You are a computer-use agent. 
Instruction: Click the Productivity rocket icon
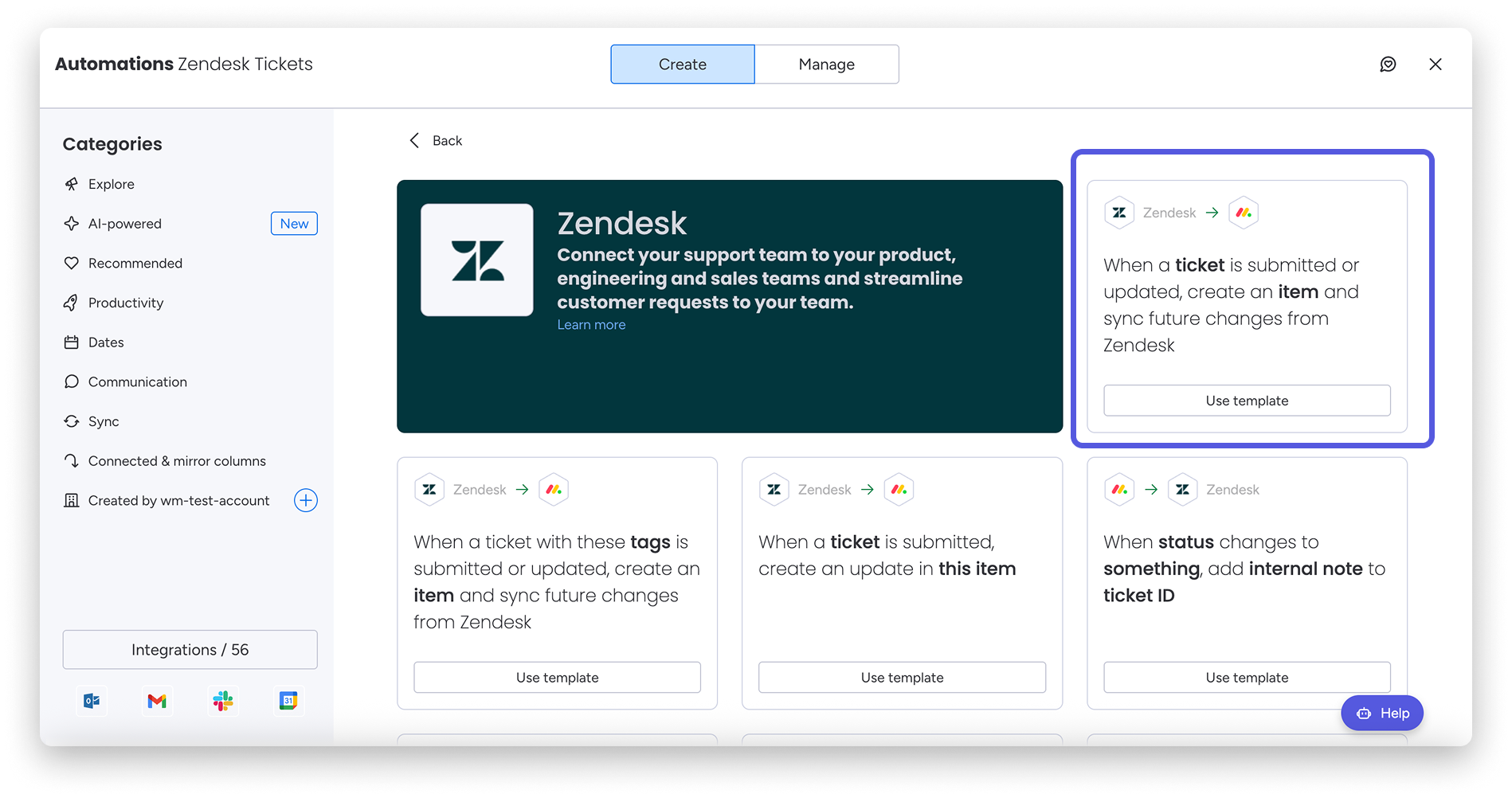[72, 303]
